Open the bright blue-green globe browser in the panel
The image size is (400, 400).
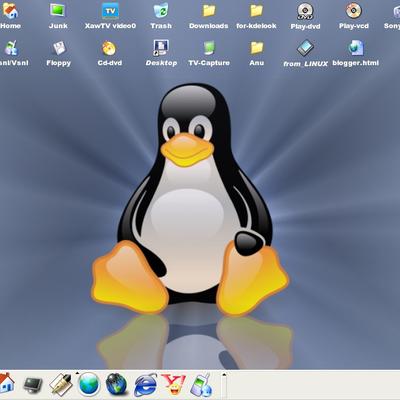[89, 384]
